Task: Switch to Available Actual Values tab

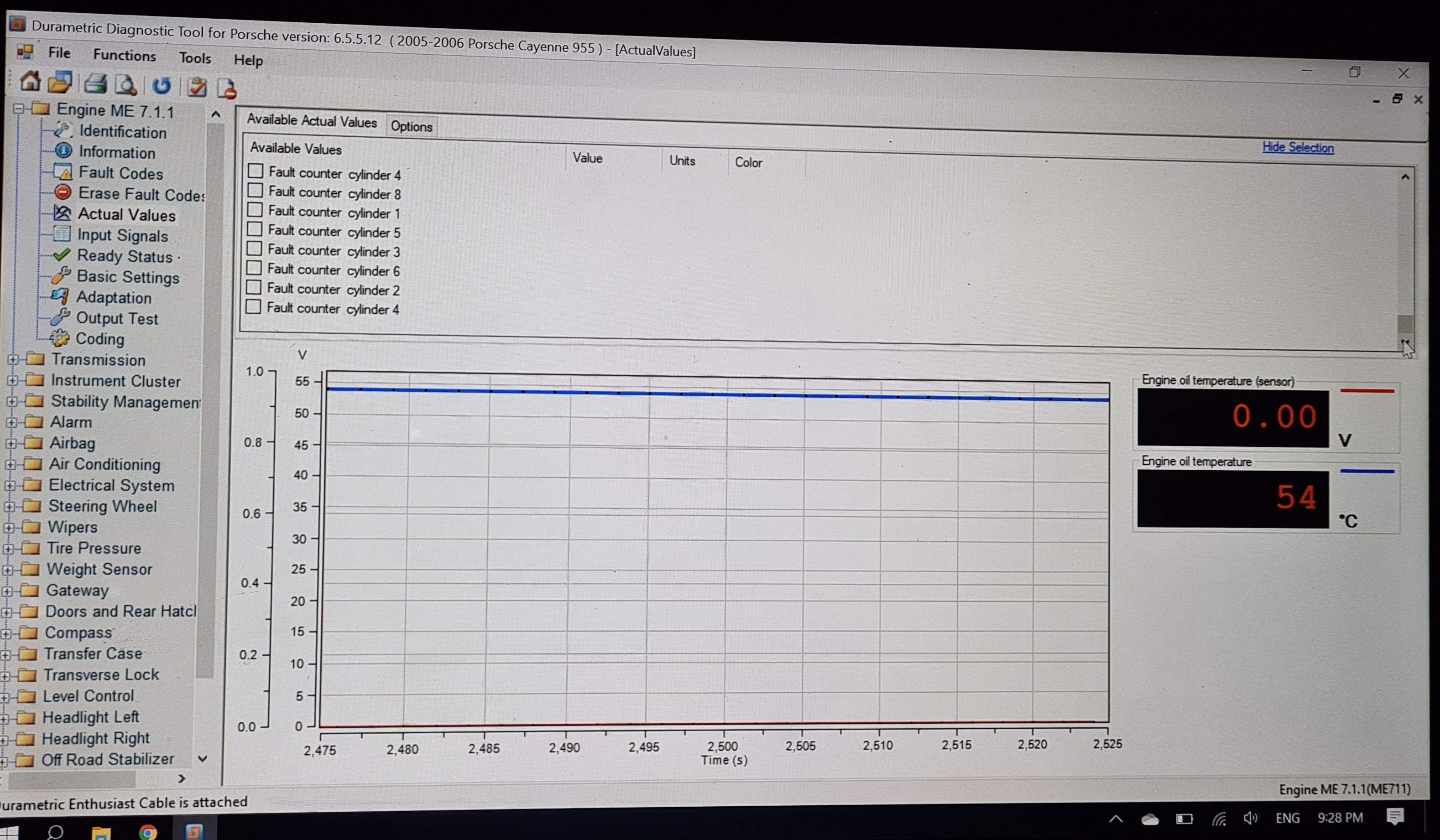Action: point(312,120)
